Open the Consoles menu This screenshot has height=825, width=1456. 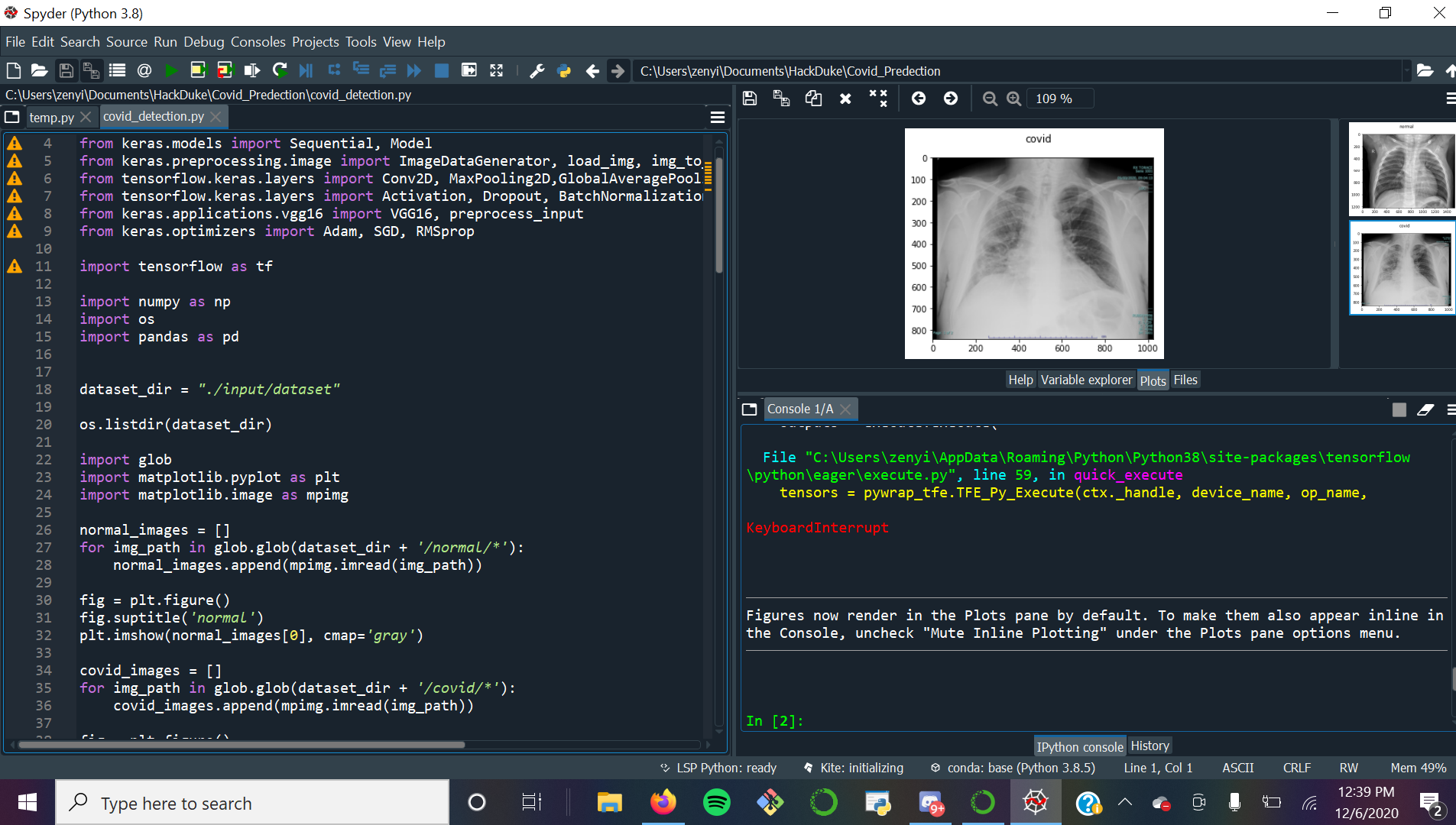[258, 42]
